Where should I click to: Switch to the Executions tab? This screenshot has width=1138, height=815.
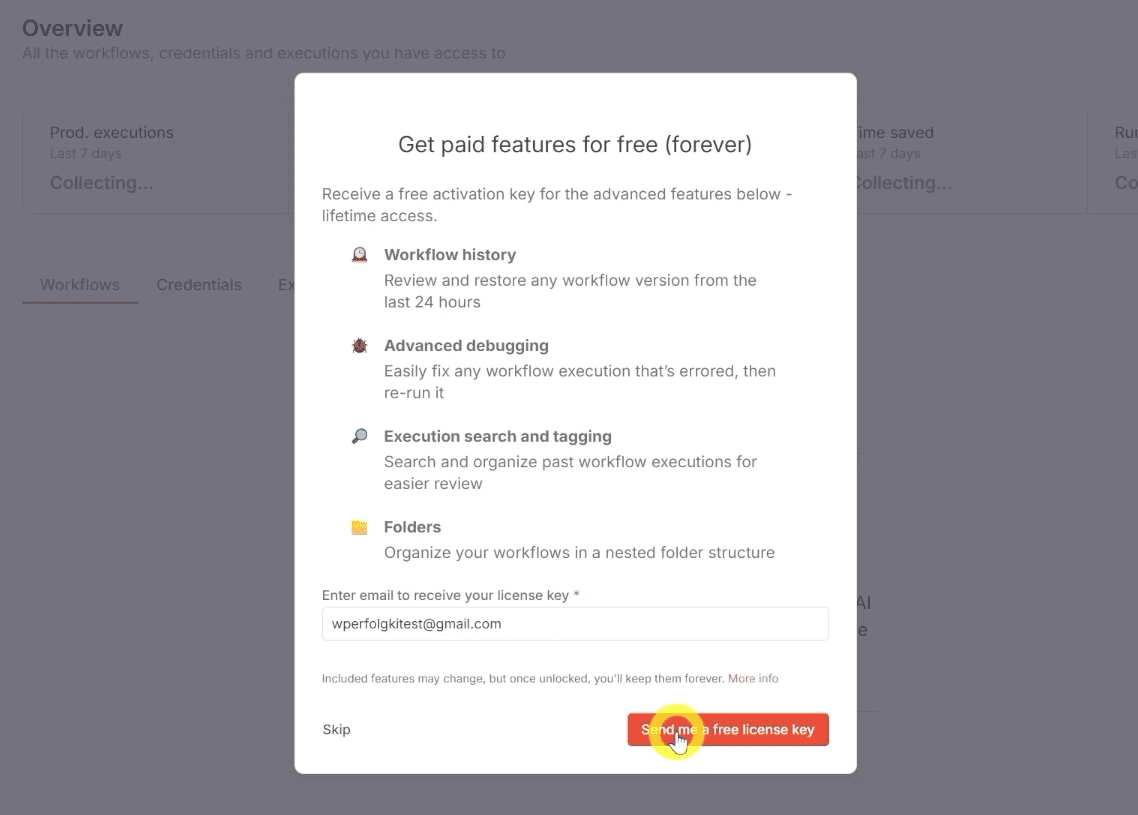tap(287, 285)
